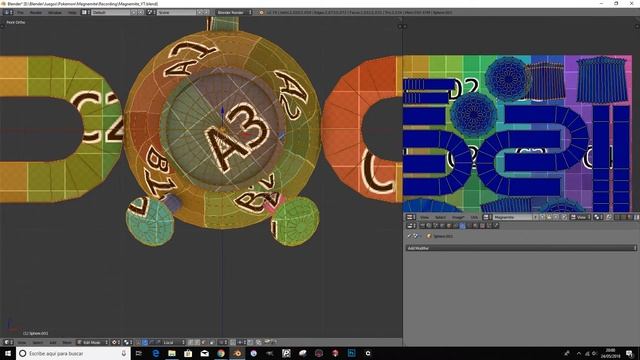The height and width of the screenshot is (360, 640).
Task: Switch to World properties tab
Action: pyautogui.click(x=442, y=225)
